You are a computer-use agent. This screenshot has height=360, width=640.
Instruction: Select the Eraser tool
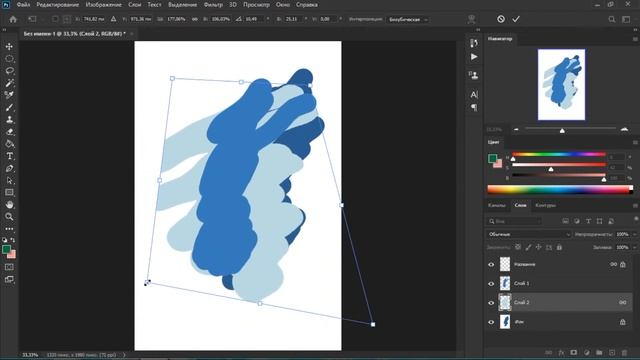9,132
